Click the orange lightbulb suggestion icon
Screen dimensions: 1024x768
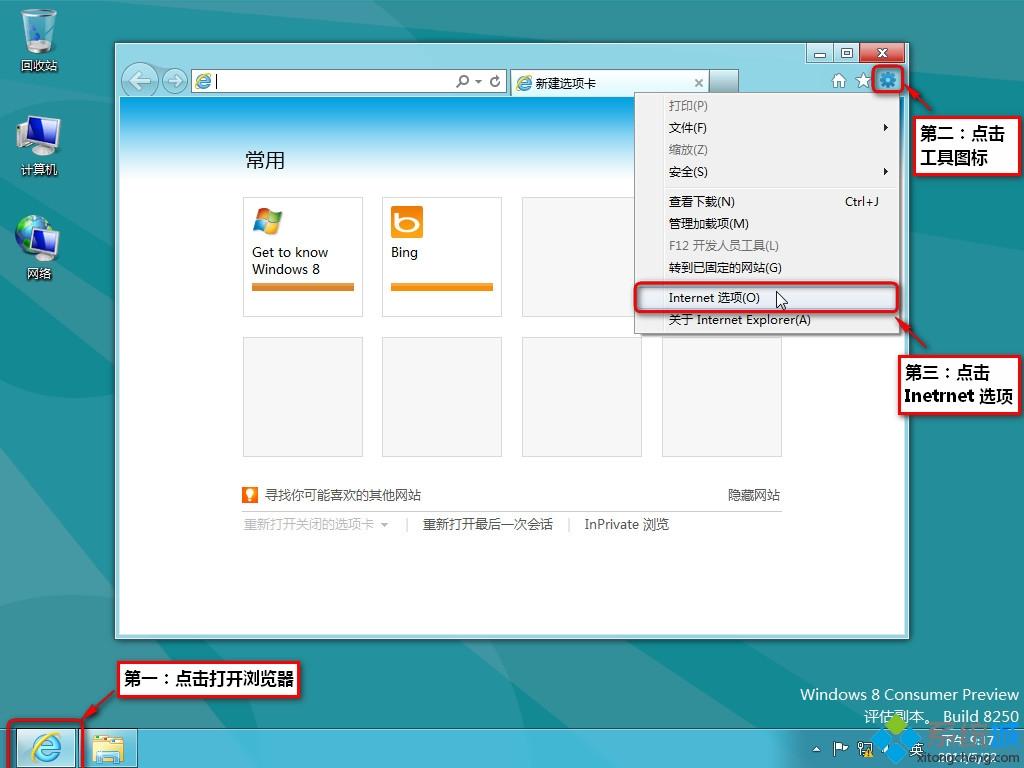pyautogui.click(x=249, y=495)
